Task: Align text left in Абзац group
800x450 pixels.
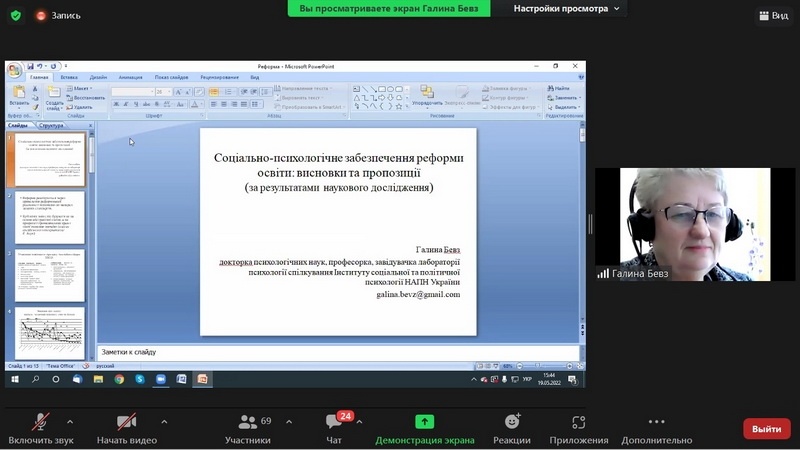Action: [x=213, y=104]
